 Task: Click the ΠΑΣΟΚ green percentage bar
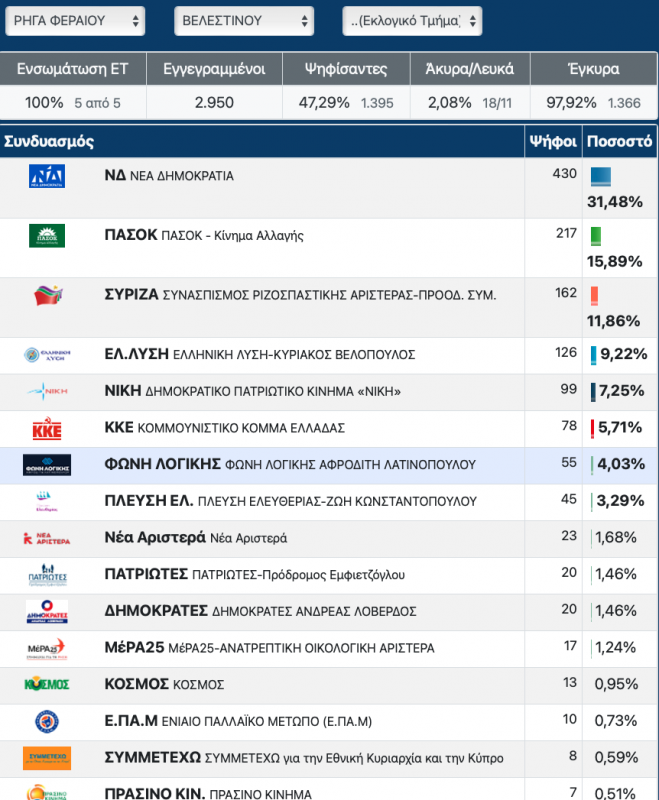coord(596,236)
